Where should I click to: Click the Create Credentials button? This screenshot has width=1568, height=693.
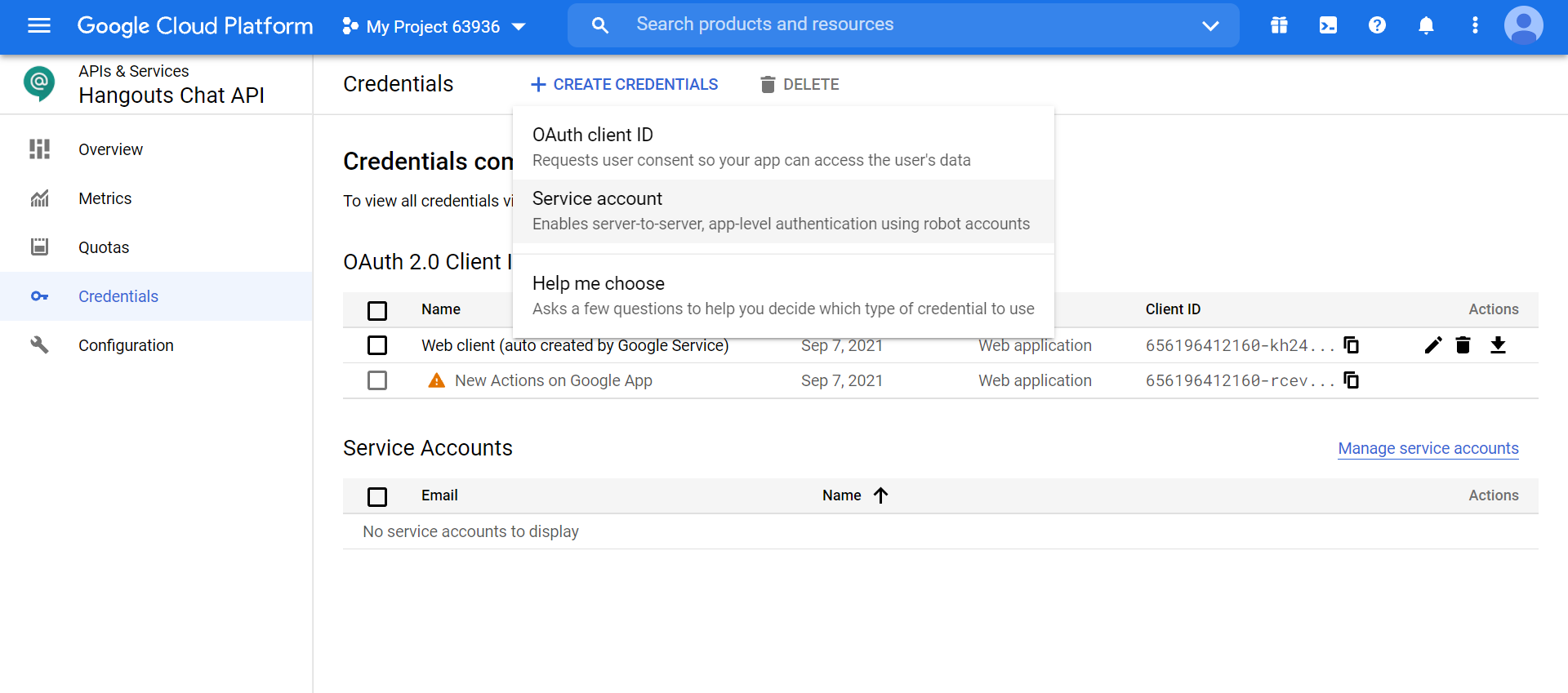(x=624, y=84)
